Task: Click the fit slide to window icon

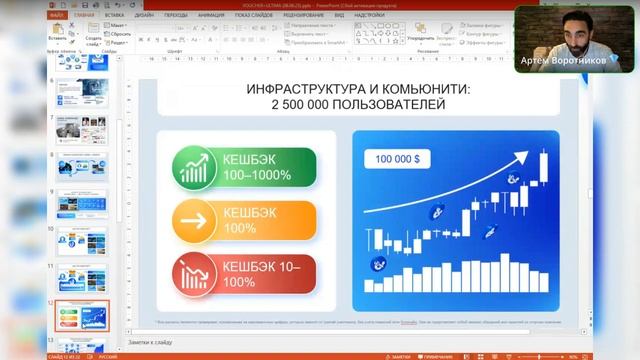Action: (585, 357)
